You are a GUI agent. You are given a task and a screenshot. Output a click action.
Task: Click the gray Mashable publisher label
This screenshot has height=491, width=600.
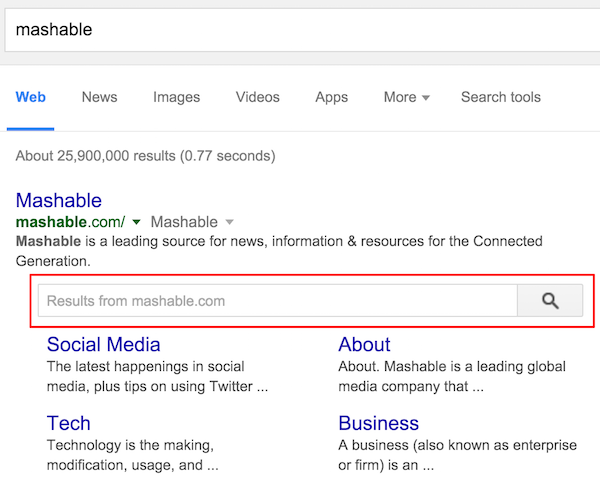[x=184, y=222]
